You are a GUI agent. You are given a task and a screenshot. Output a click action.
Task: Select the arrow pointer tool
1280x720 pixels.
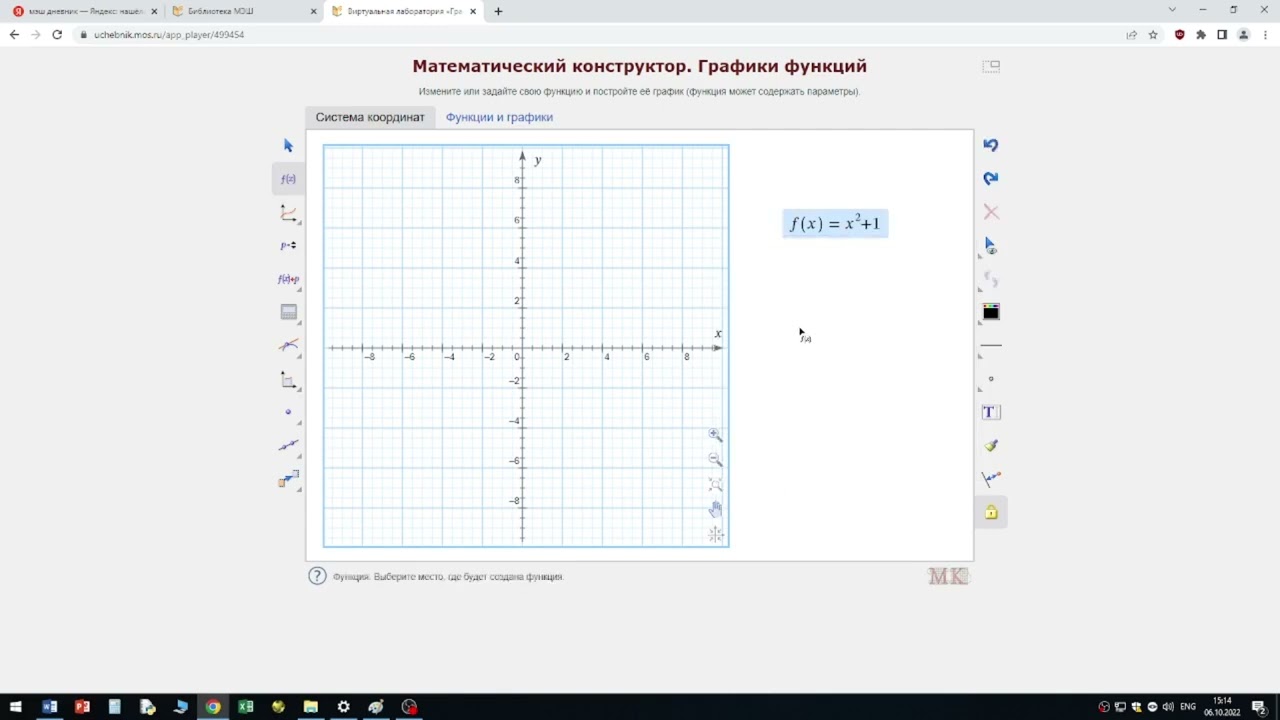tap(289, 146)
